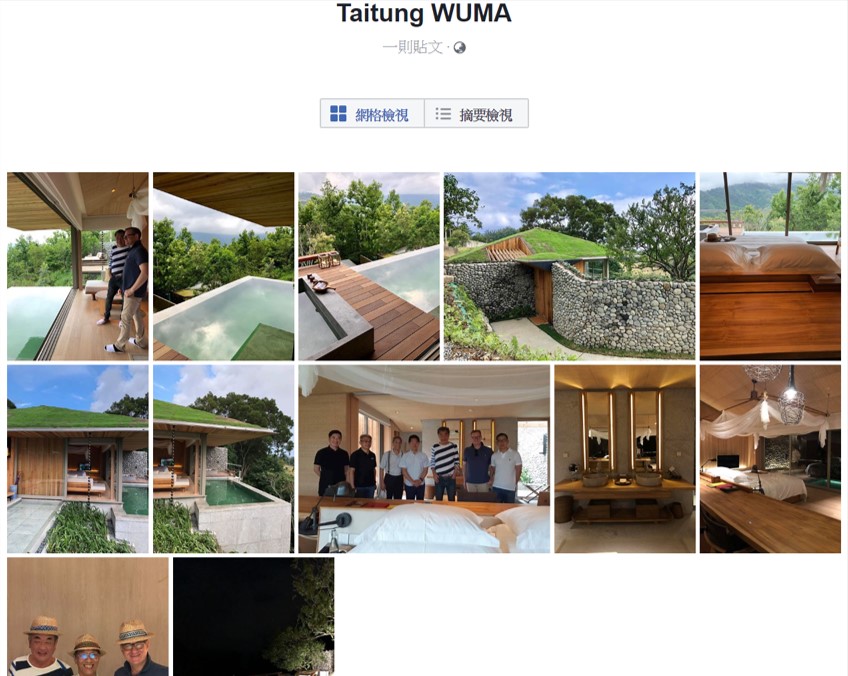Open front view of grass-roof villa photo
Viewport: 848px width, 676px height.
77,459
